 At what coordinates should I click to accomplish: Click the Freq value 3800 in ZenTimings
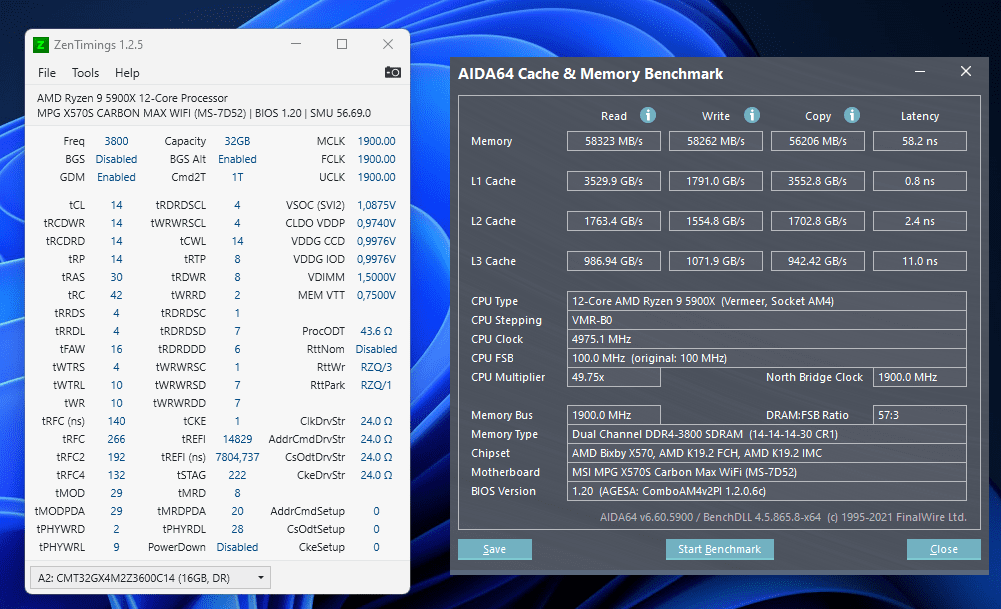pos(116,141)
